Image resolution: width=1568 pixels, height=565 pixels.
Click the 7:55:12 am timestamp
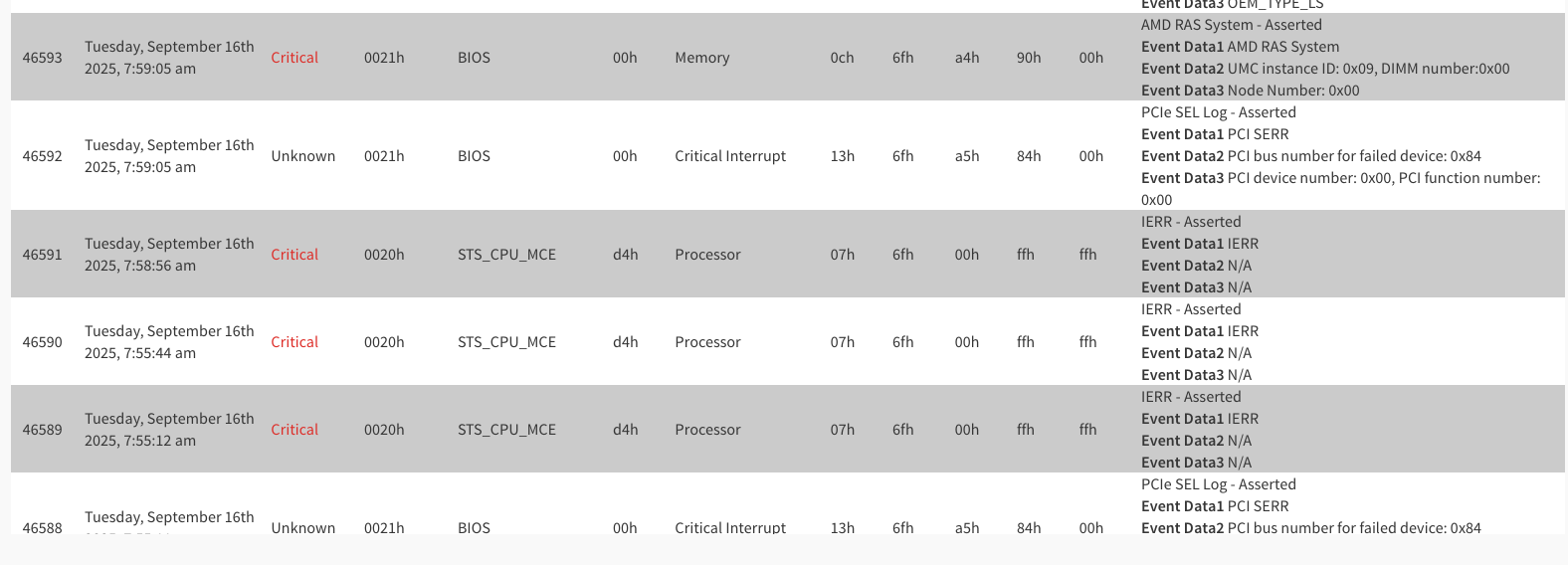tap(169, 430)
